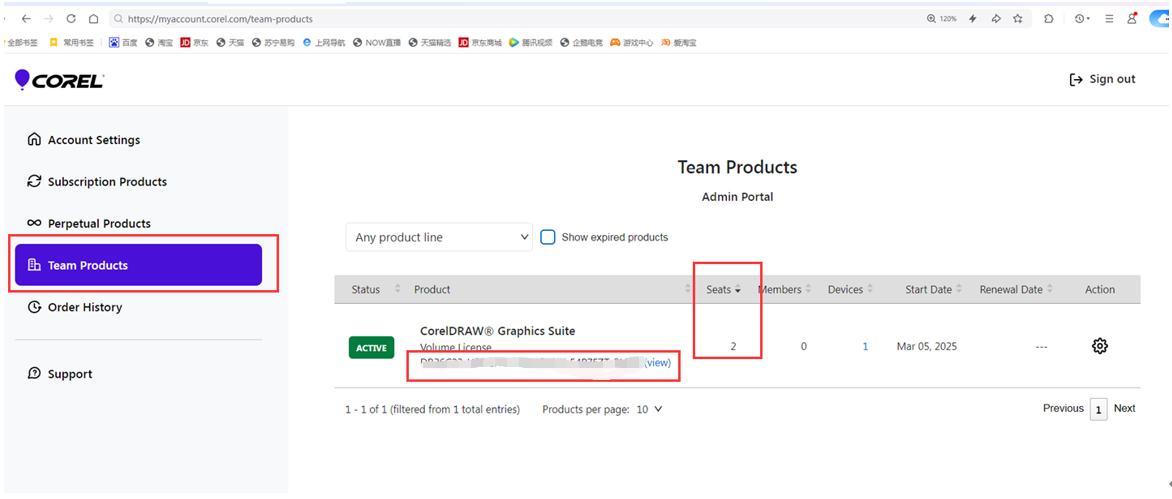Open the browser history clock icon
Screen dimensions: 1172x499
[x=1080, y=19]
